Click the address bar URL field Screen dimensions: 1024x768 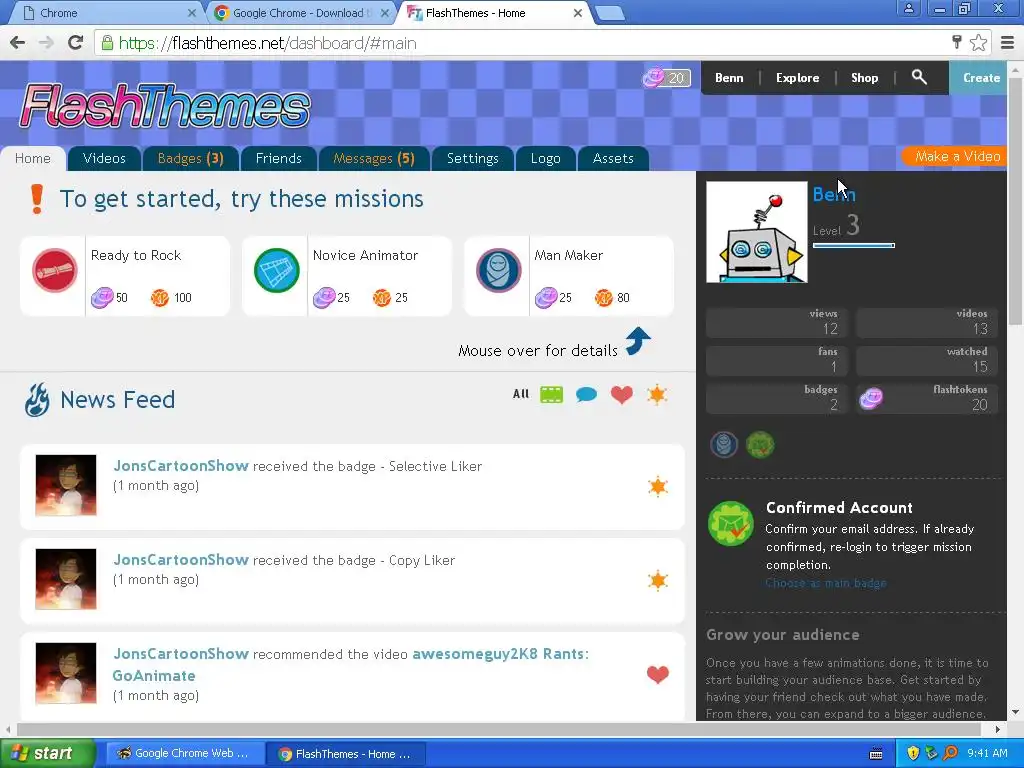pyautogui.click(x=522, y=43)
